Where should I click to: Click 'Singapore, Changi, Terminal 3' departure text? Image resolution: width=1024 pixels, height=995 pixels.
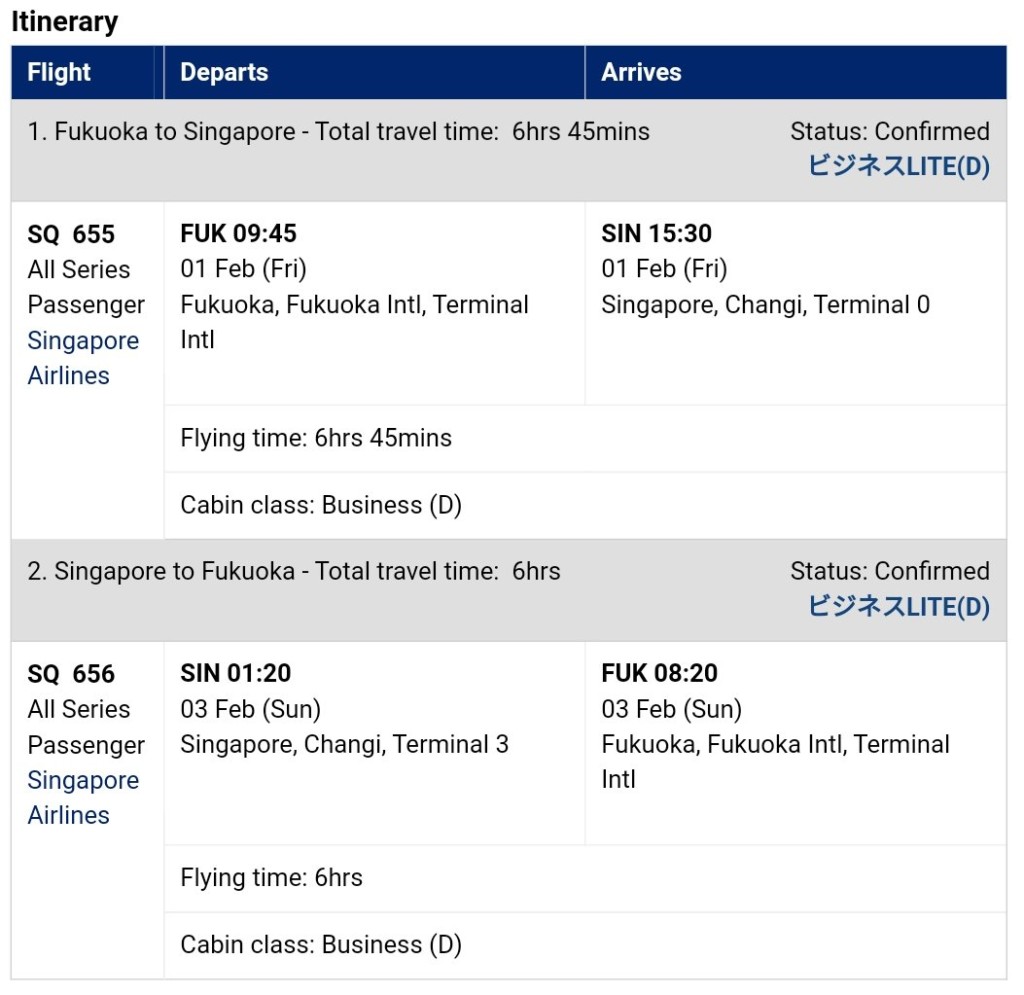pos(344,744)
